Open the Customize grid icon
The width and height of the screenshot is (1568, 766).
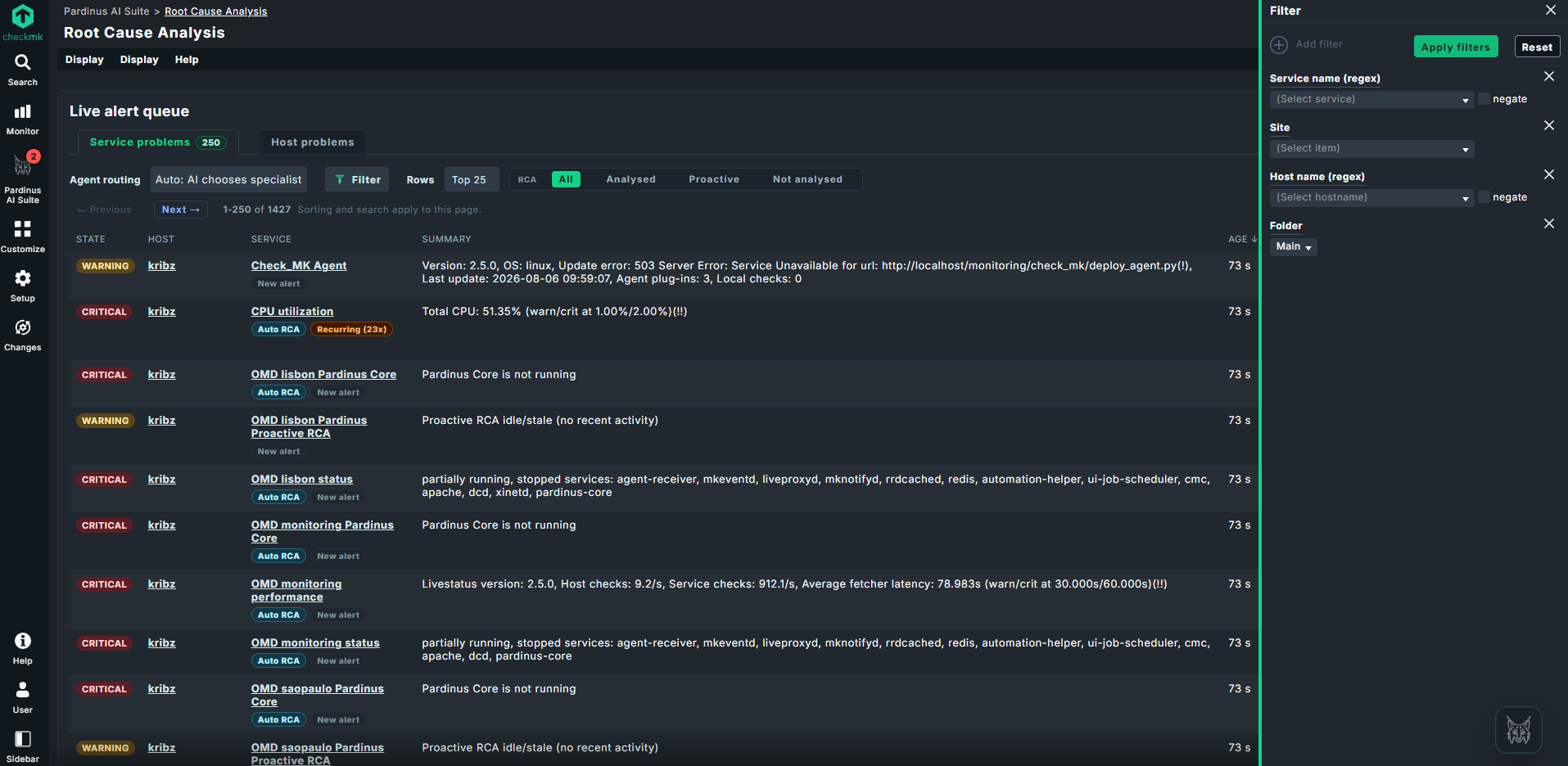23,229
